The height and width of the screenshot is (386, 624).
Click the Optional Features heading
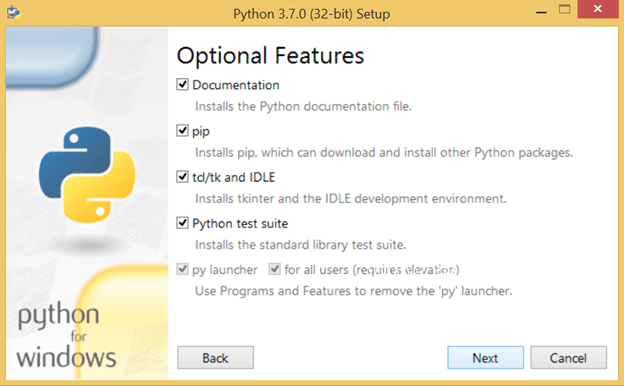pyautogui.click(x=271, y=56)
